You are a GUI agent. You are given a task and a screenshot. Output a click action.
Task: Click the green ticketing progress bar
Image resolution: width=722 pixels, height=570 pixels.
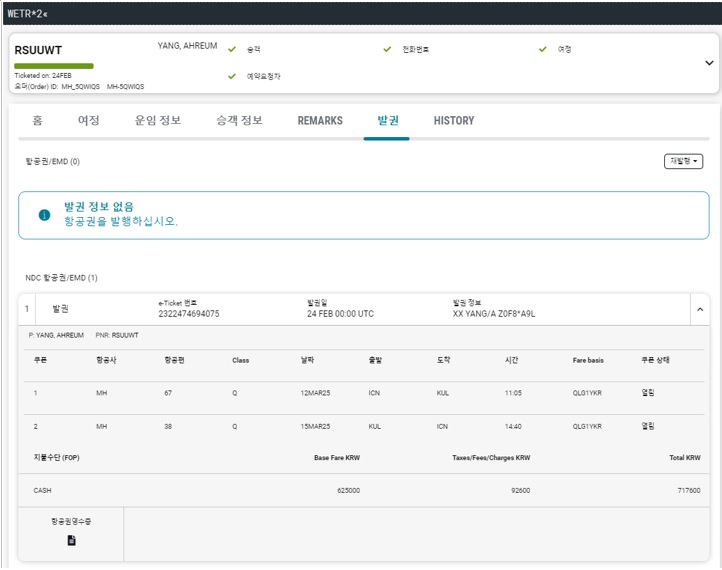click(54, 66)
